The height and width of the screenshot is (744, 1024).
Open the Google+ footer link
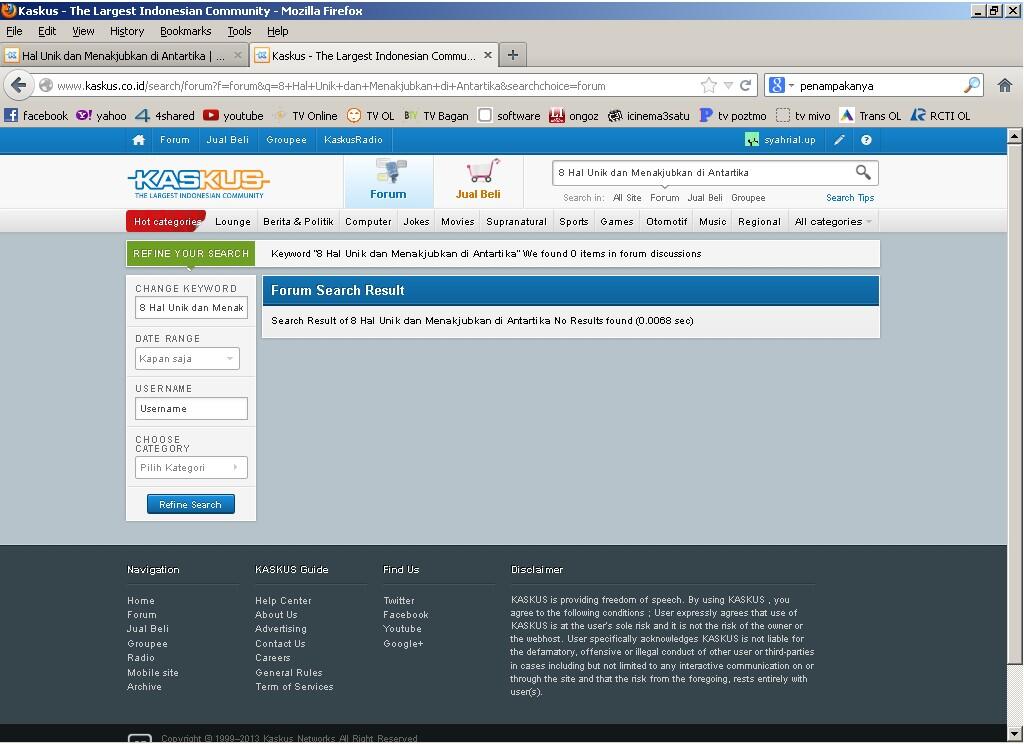(x=404, y=643)
